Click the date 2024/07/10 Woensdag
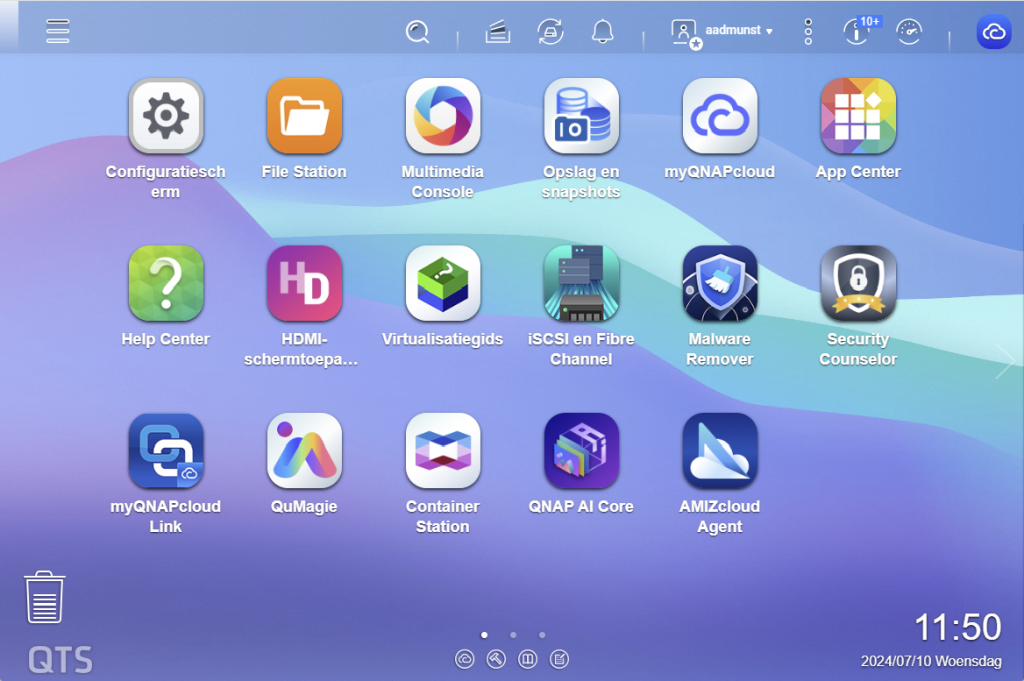This screenshot has width=1024, height=681. click(931, 661)
